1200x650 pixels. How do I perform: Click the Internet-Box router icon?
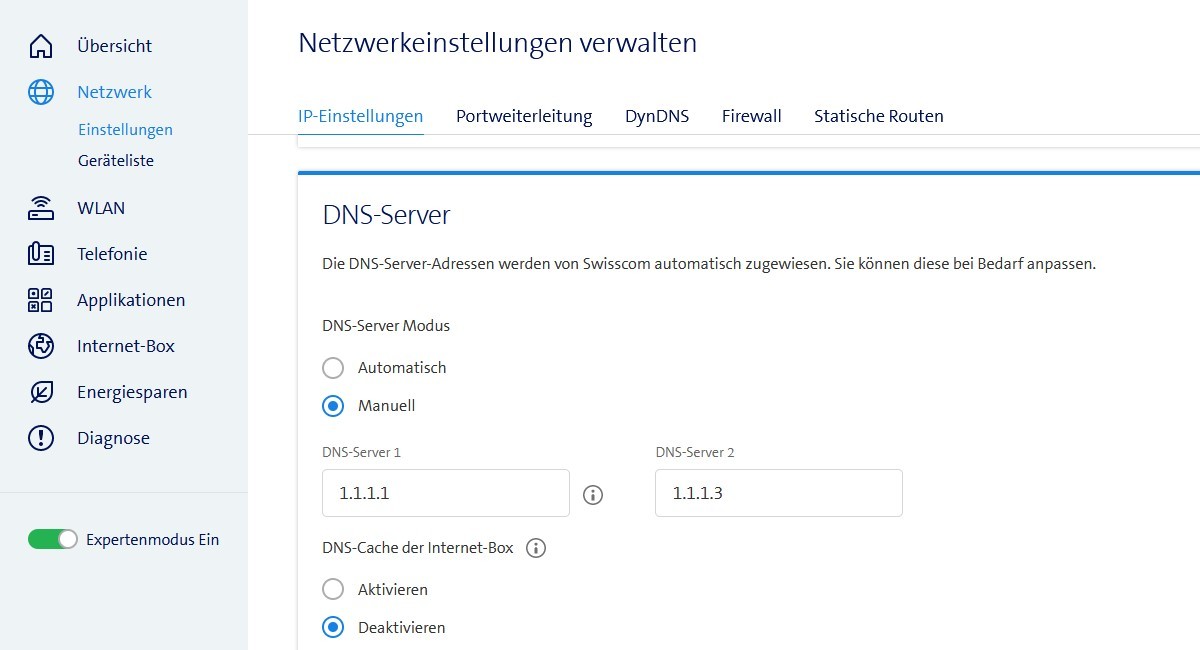point(40,345)
